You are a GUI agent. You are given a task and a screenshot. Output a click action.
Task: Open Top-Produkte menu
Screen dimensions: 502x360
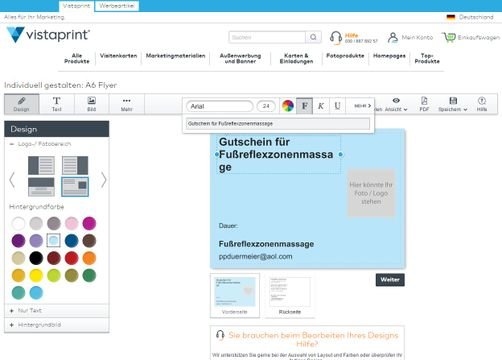click(427, 58)
